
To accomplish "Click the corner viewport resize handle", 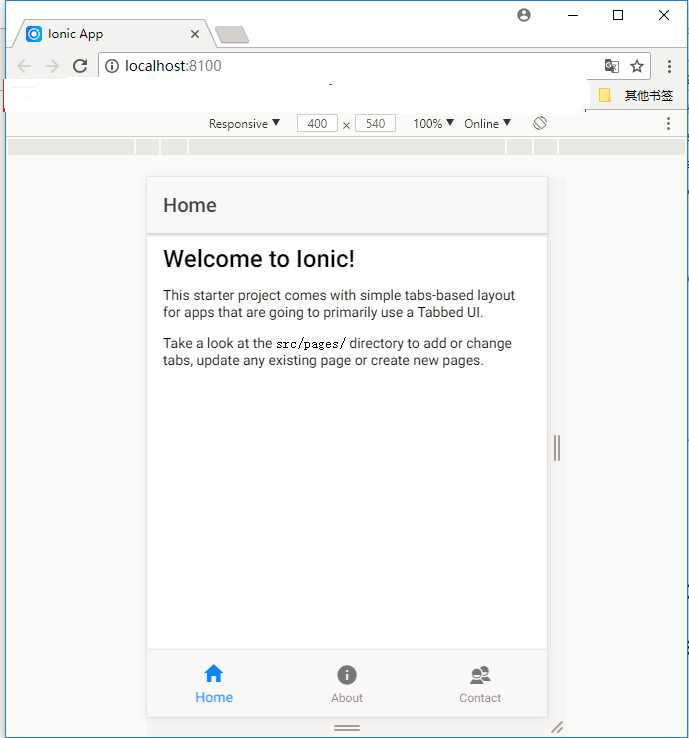I will (x=557, y=728).
